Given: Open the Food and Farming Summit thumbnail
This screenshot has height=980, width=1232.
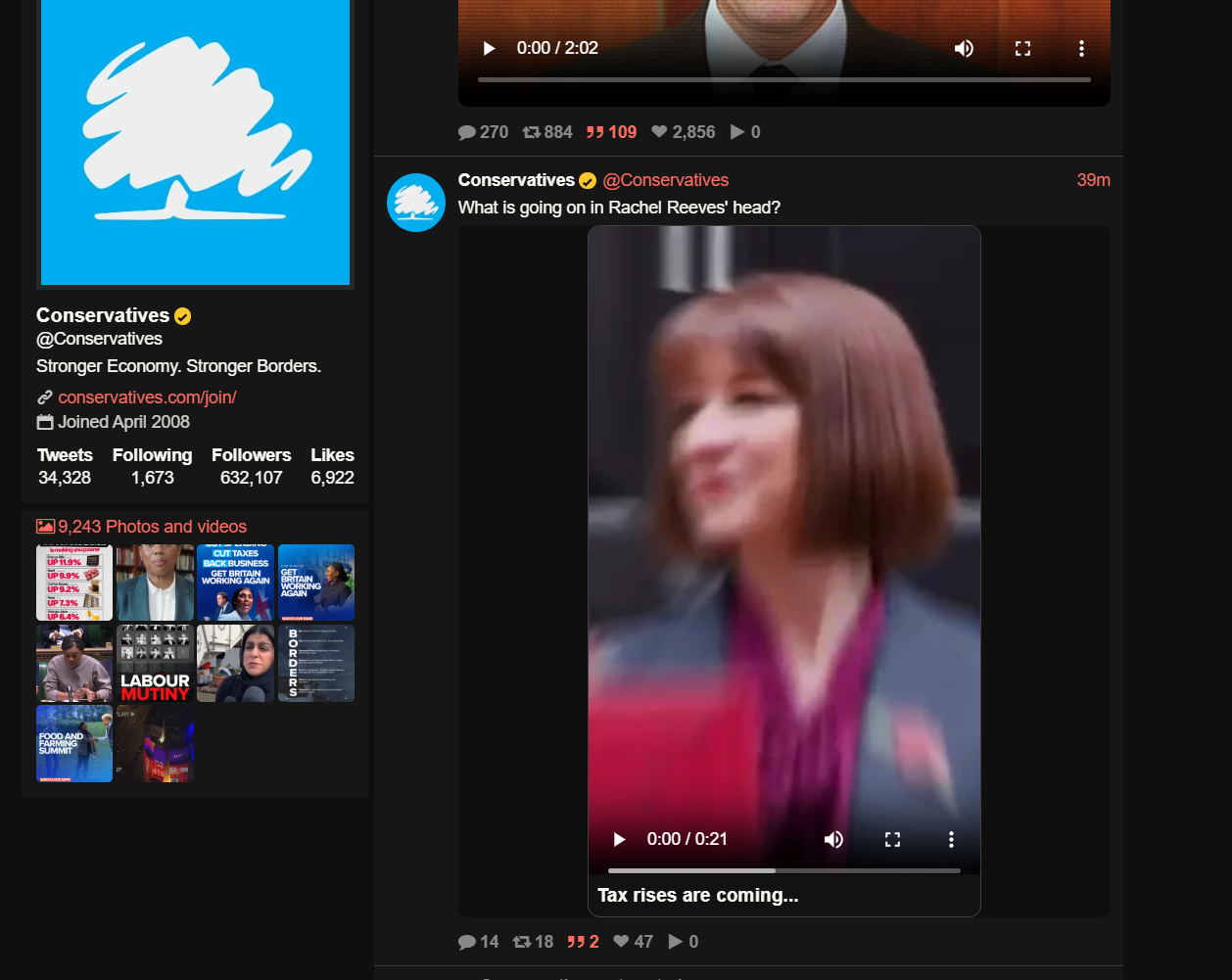Looking at the screenshot, I should (74, 743).
